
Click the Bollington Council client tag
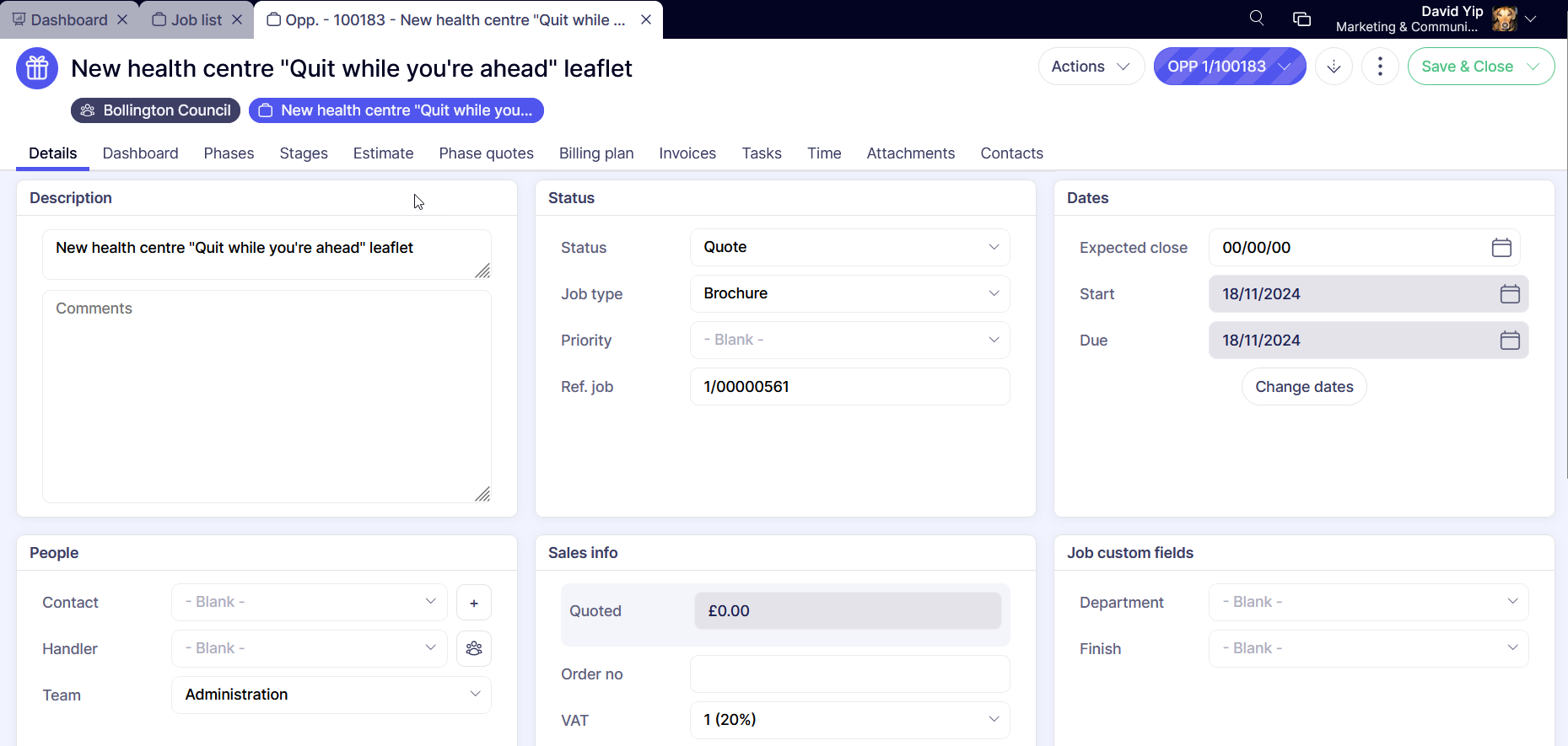click(x=156, y=110)
